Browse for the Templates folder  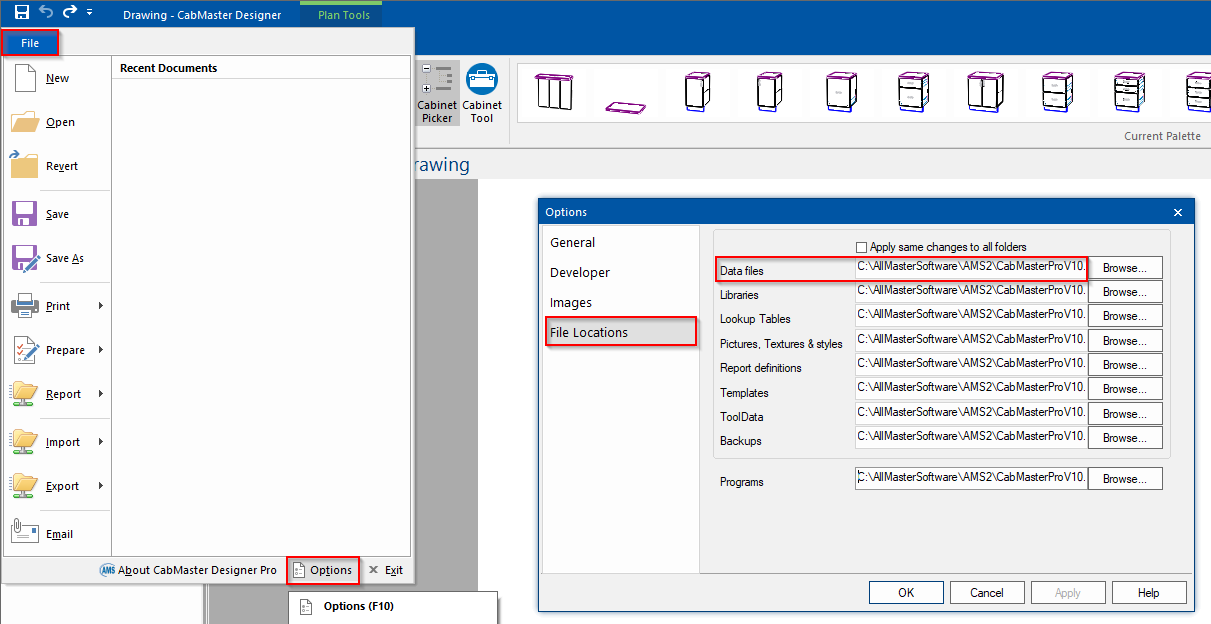click(x=1125, y=389)
